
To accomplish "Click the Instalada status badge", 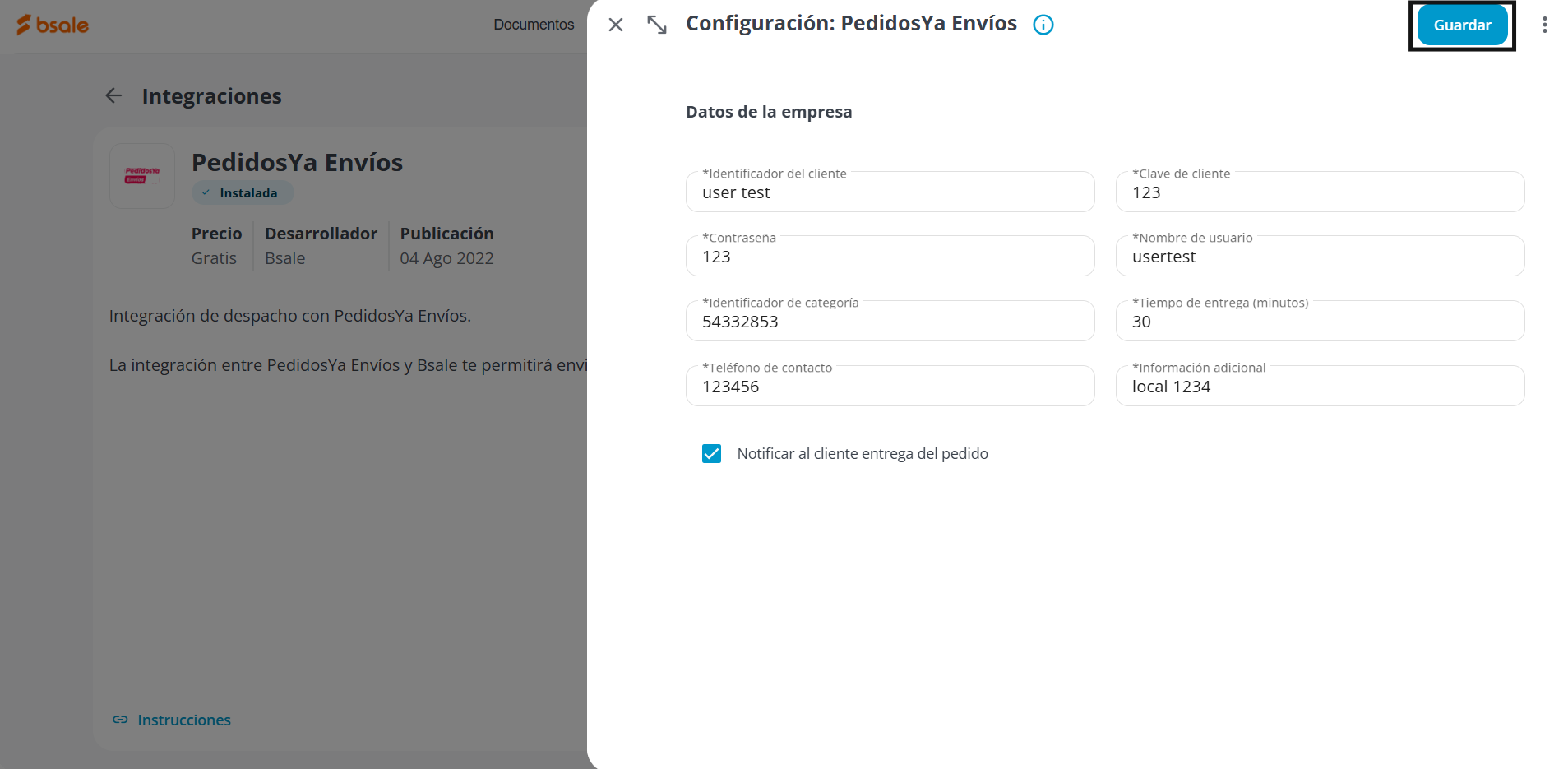I will tap(243, 193).
